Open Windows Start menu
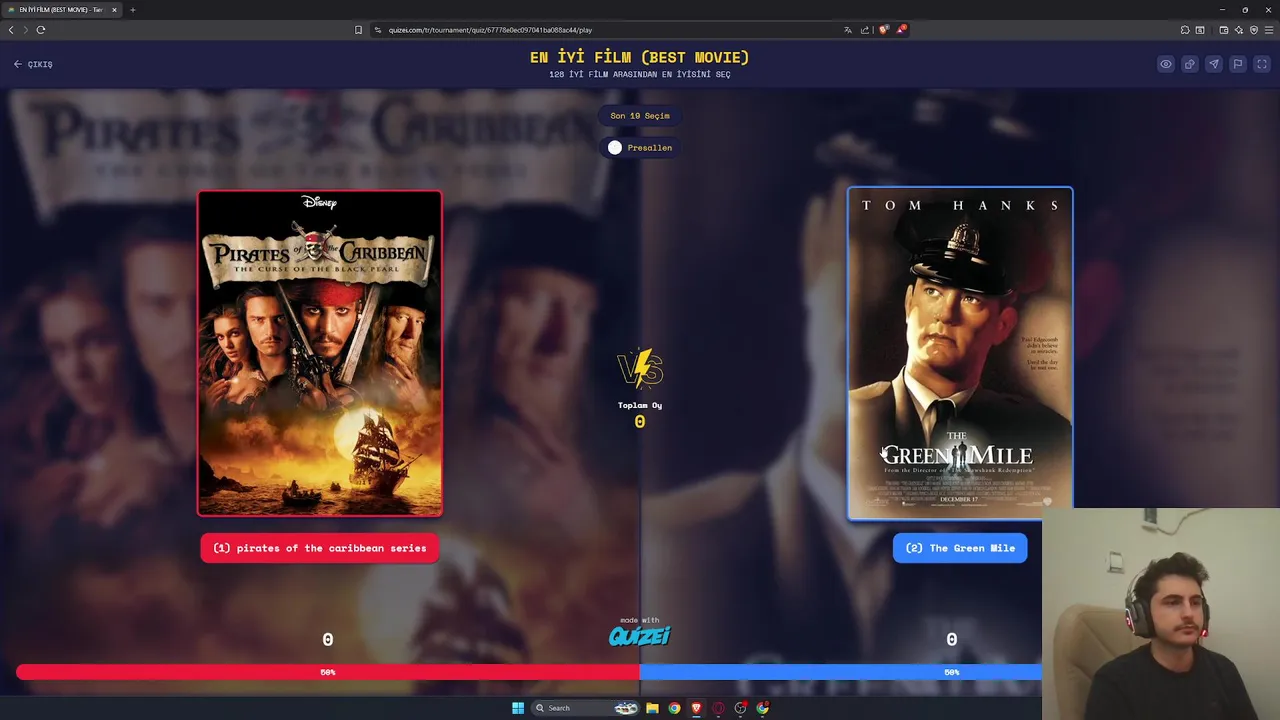This screenshot has height=720, width=1280. pos(518,708)
